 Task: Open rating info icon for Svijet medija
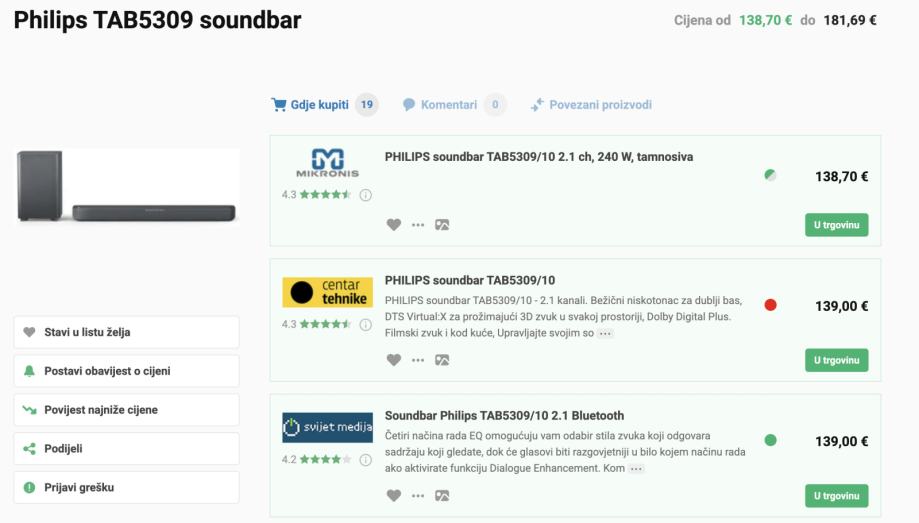(365, 460)
